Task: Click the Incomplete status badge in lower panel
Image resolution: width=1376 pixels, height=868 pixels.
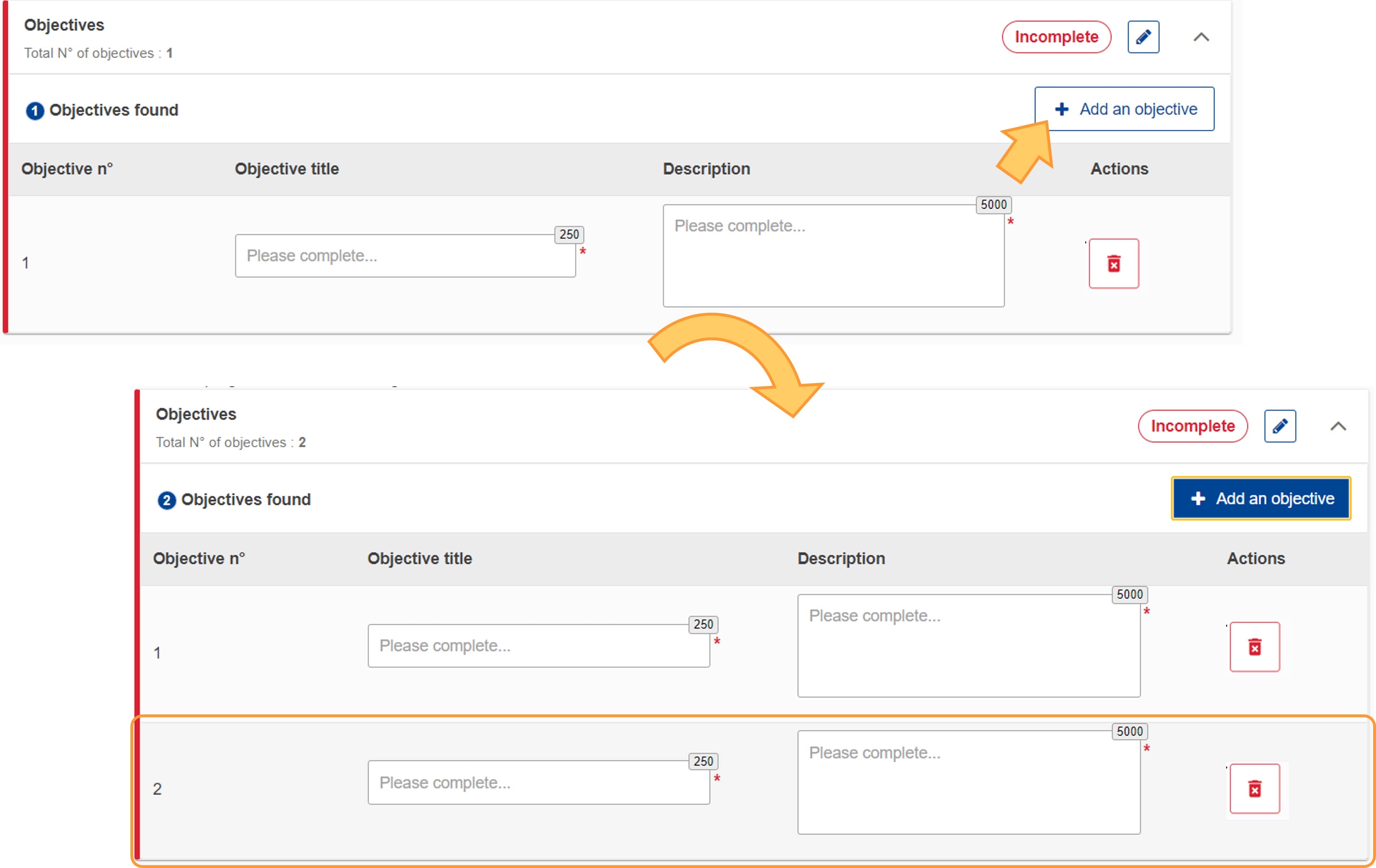Action: click(x=1193, y=426)
